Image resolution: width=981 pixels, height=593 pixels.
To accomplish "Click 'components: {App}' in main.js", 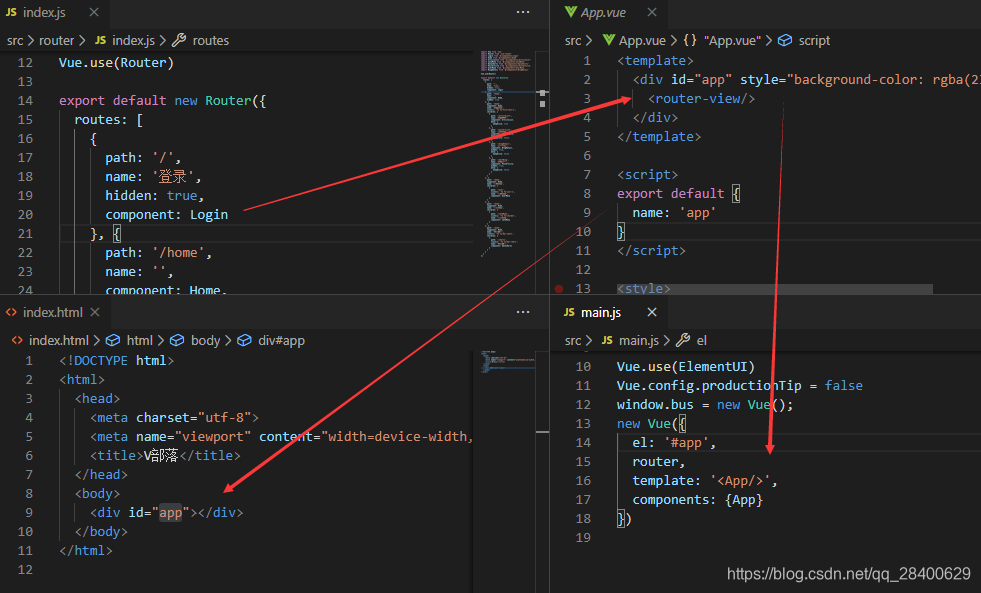I will coord(698,500).
